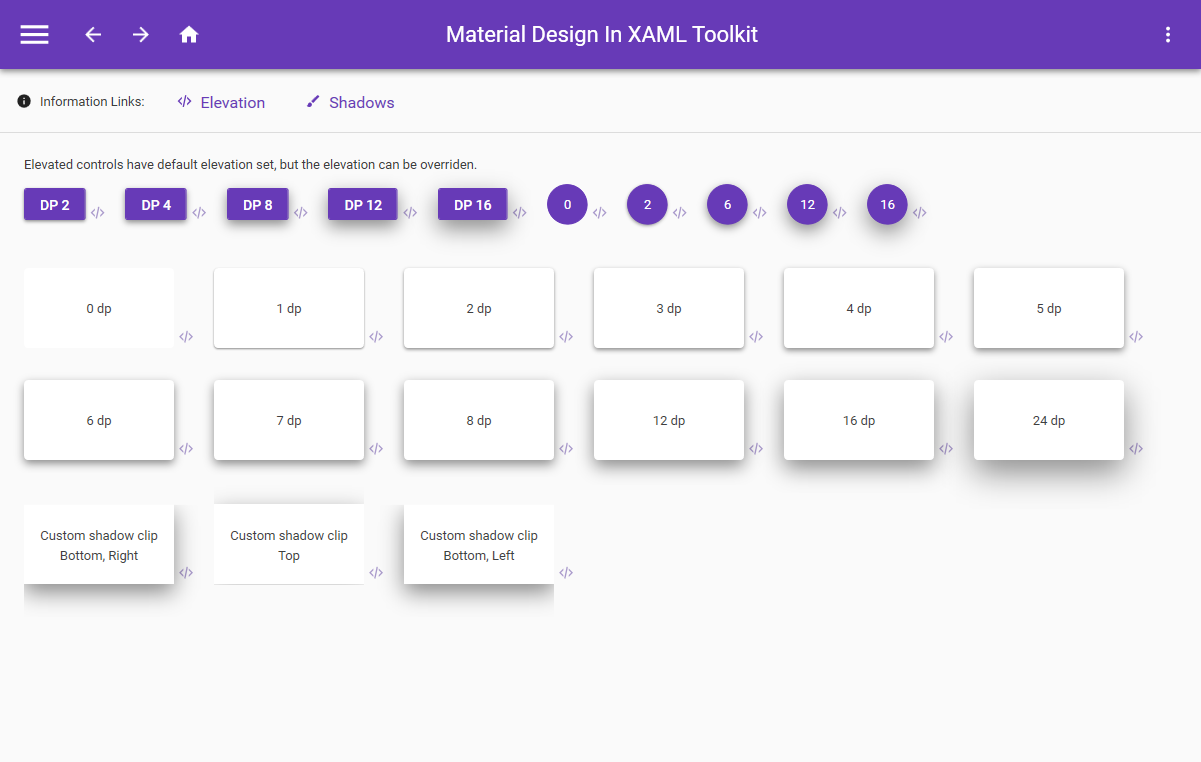Select the 0 dp elevation card
This screenshot has width=1201, height=762.
click(x=99, y=308)
